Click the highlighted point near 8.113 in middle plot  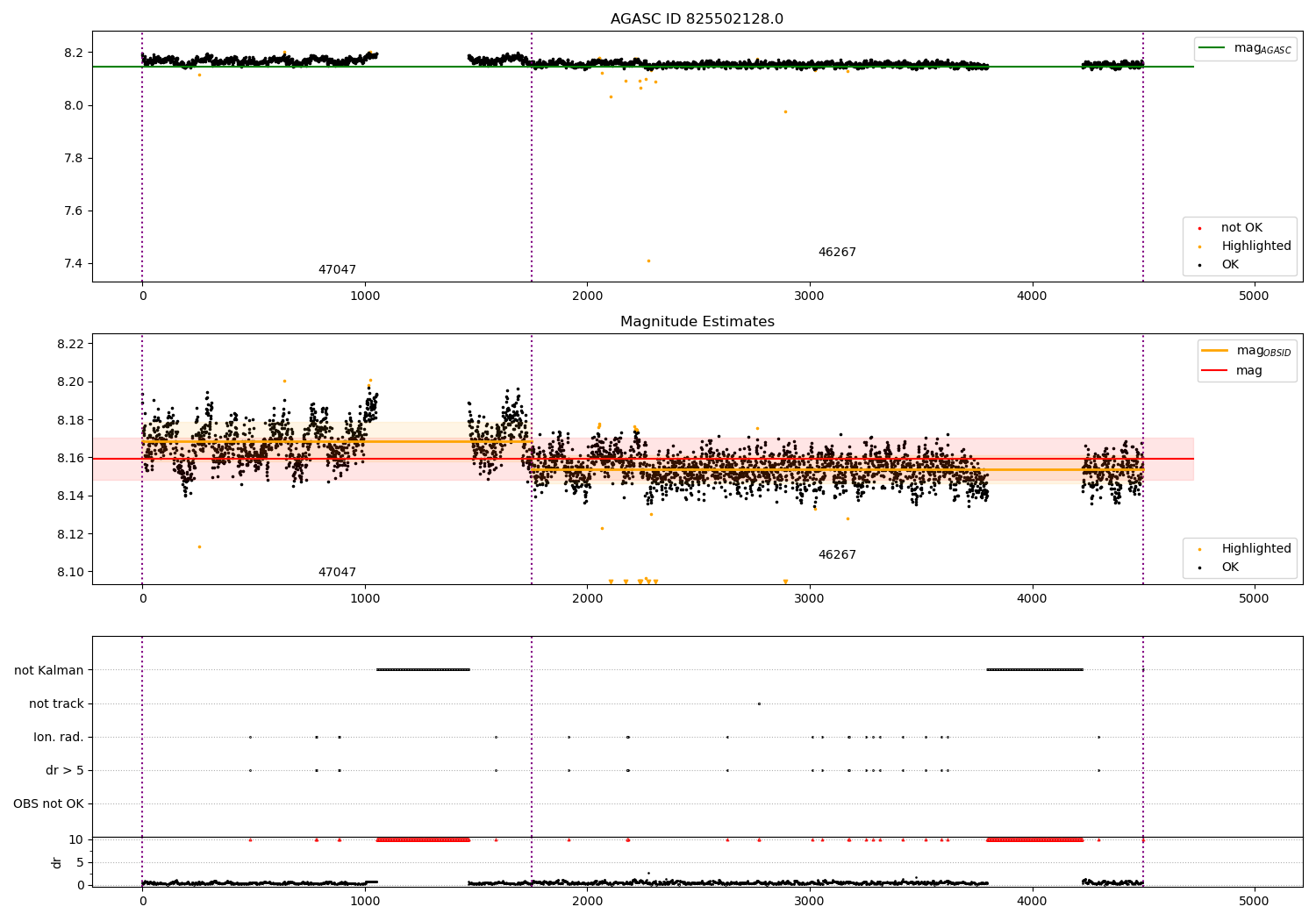199,546
